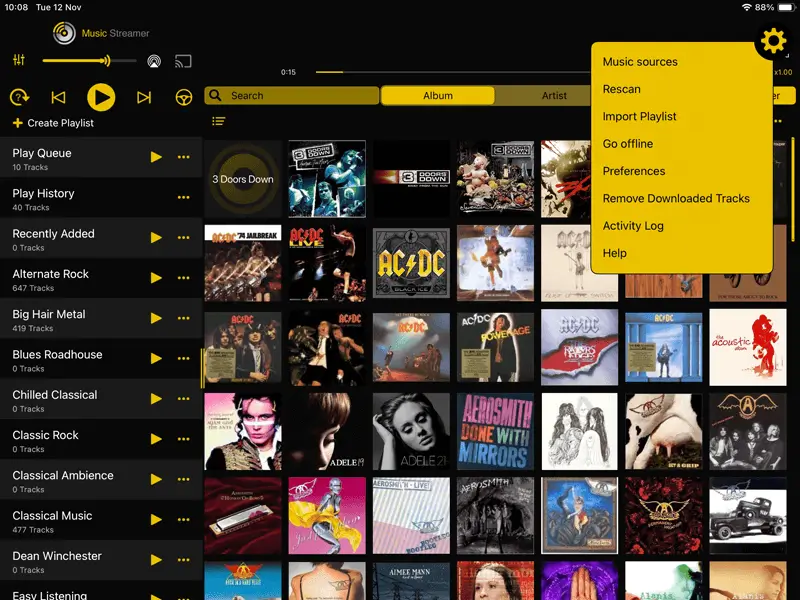Open The Acoustic Album cover
Image resolution: width=800 pixels, height=600 pixels.
click(748, 347)
